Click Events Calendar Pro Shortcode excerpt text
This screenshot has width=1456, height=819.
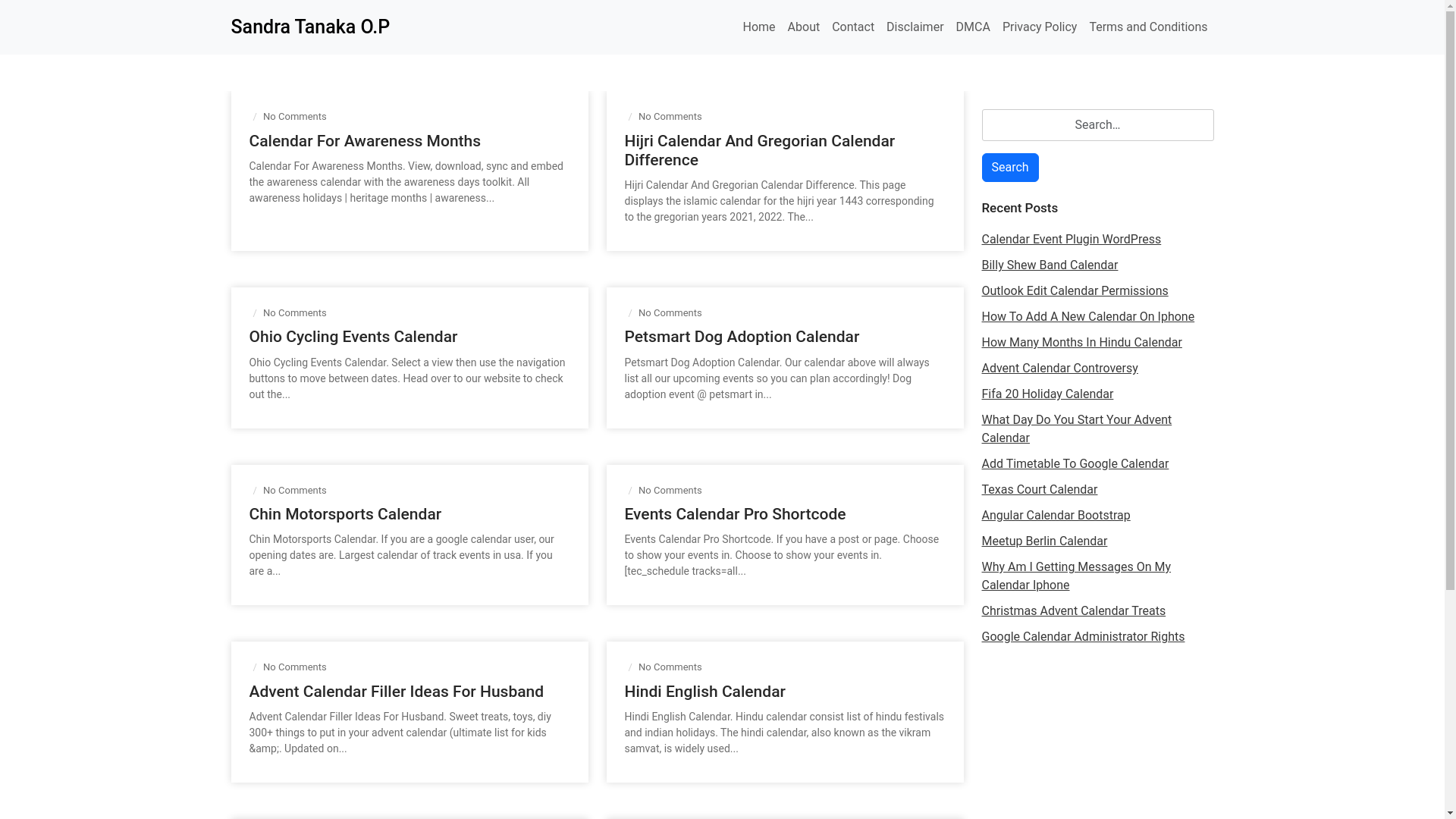point(781,555)
